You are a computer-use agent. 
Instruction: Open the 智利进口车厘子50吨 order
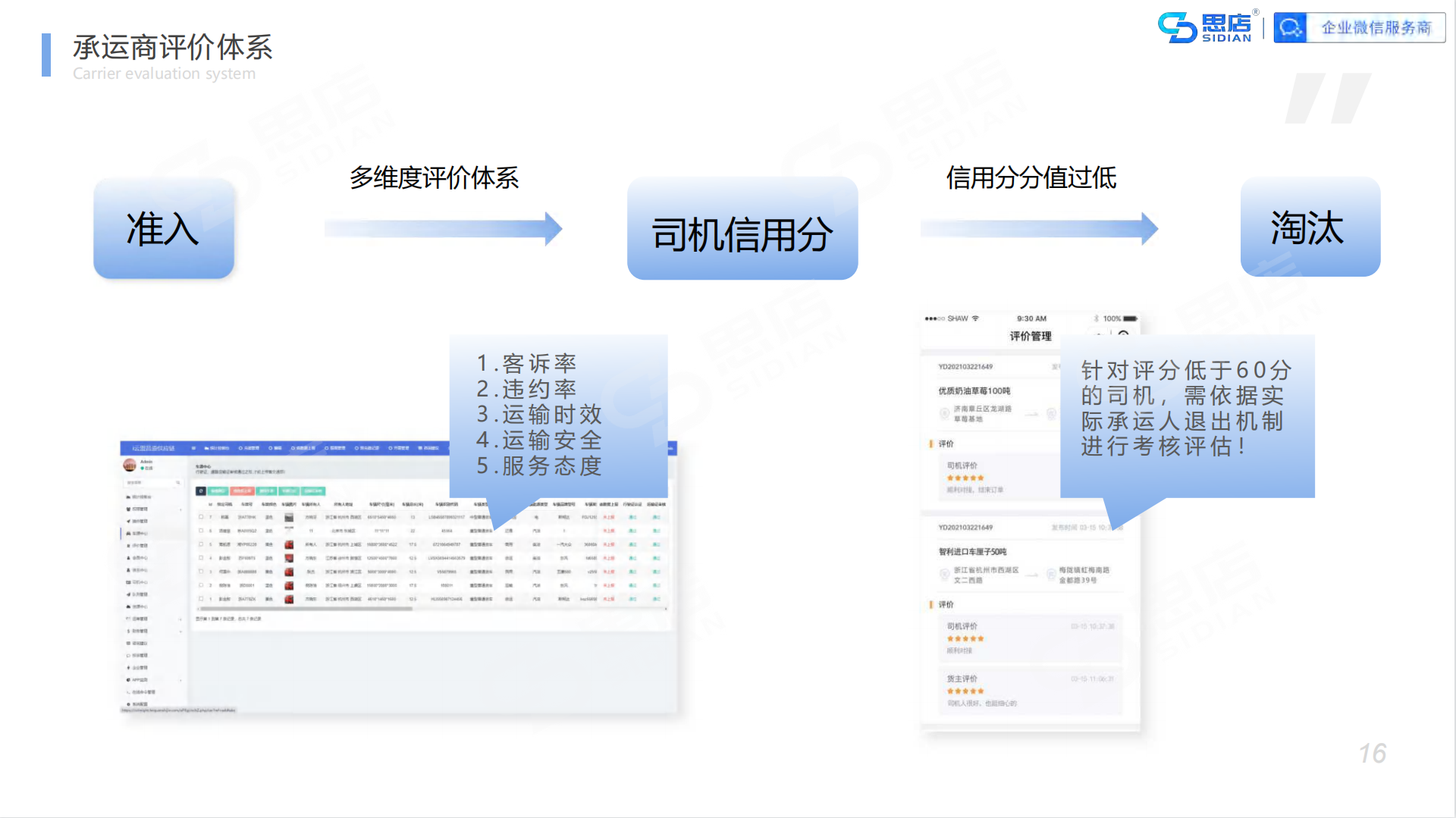click(973, 552)
